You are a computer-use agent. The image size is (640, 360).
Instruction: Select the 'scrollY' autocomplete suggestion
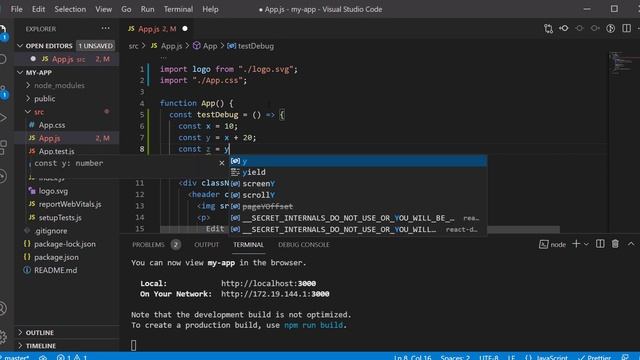pyautogui.click(x=358, y=195)
